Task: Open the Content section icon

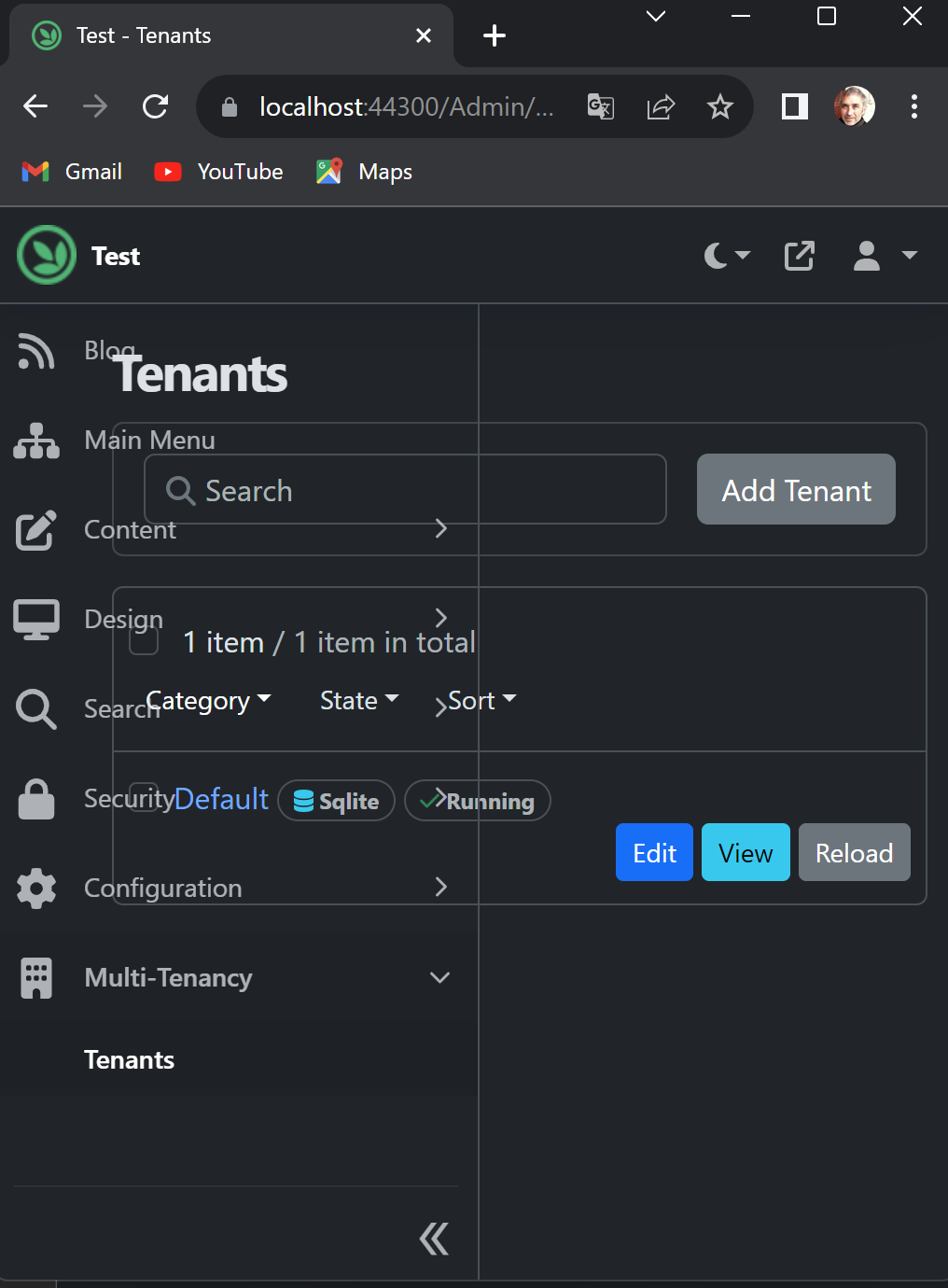Action: pos(35,531)
